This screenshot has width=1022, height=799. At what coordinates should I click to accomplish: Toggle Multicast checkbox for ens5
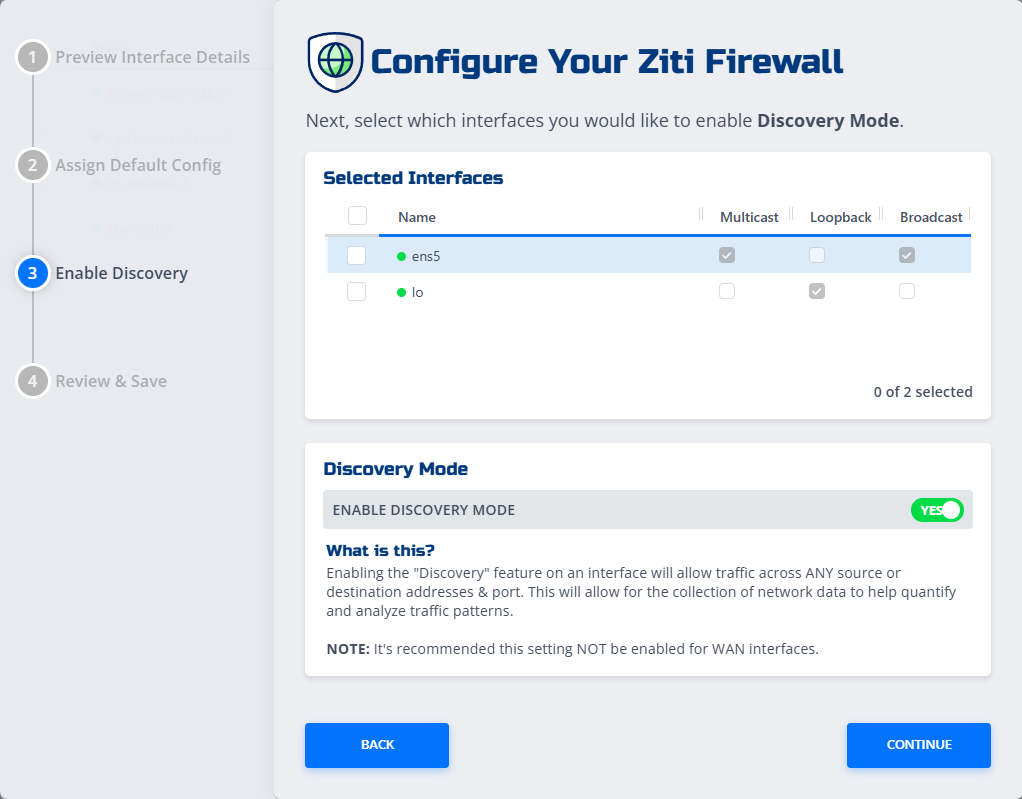pyautogui.click(x=727, y=256)
